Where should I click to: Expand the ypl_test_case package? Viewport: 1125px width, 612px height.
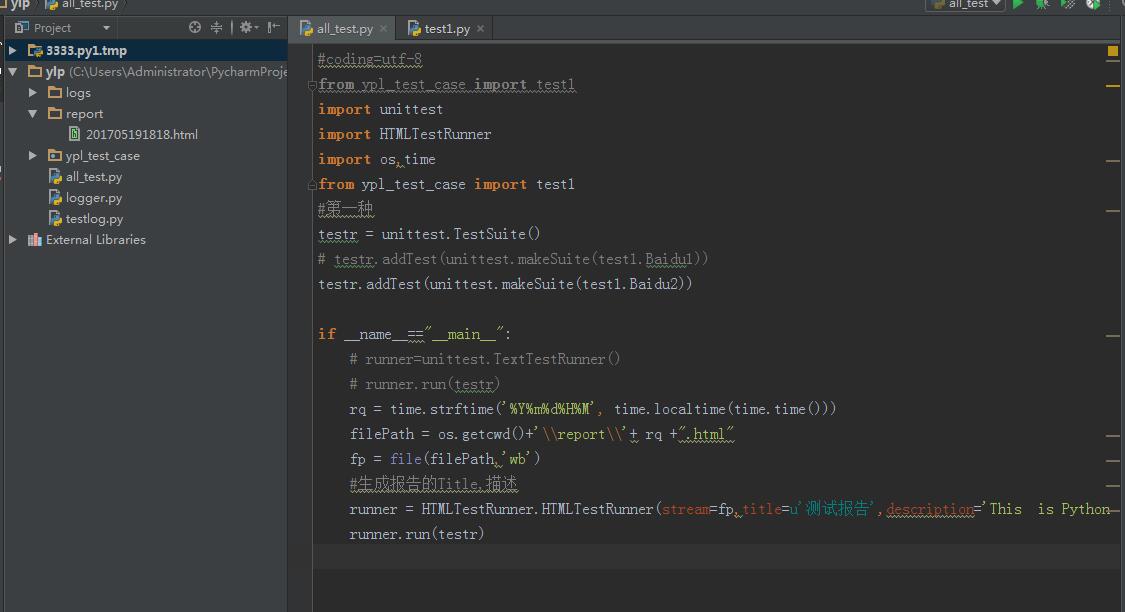click(32, 155)
